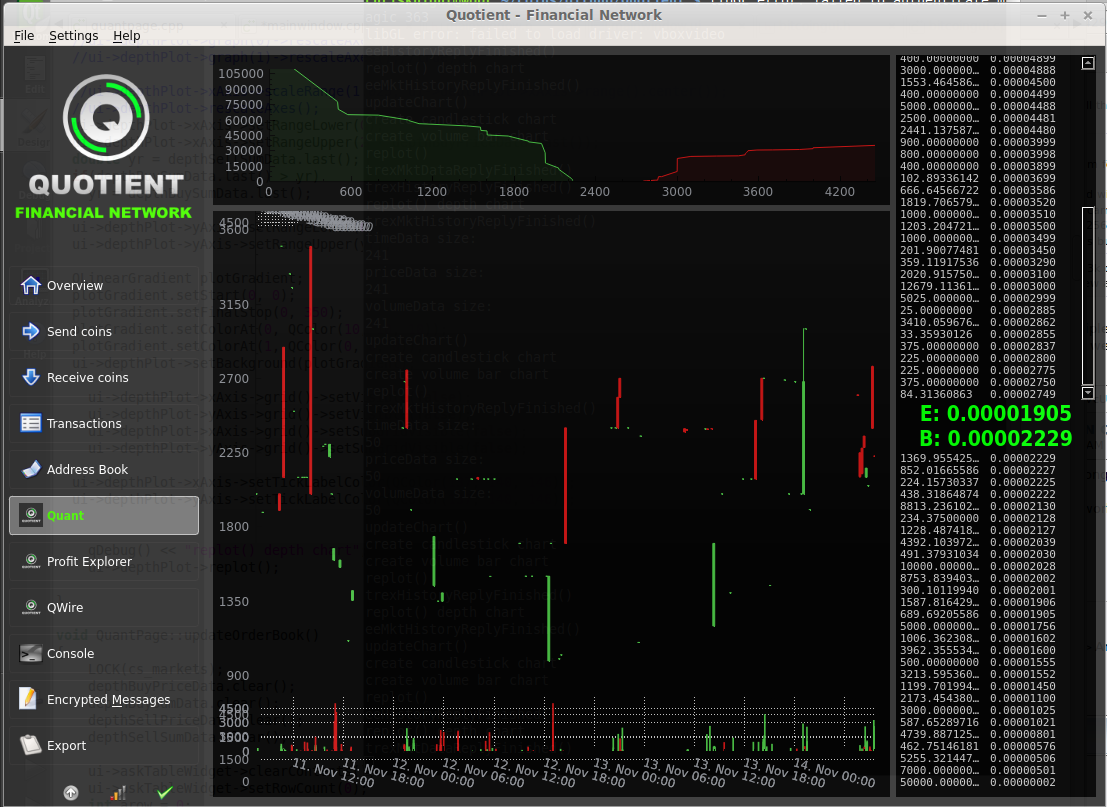Open Address Book via its book icon
Image resolution: width=1107 pixels, height=807 pixels.
pos(30,469)
